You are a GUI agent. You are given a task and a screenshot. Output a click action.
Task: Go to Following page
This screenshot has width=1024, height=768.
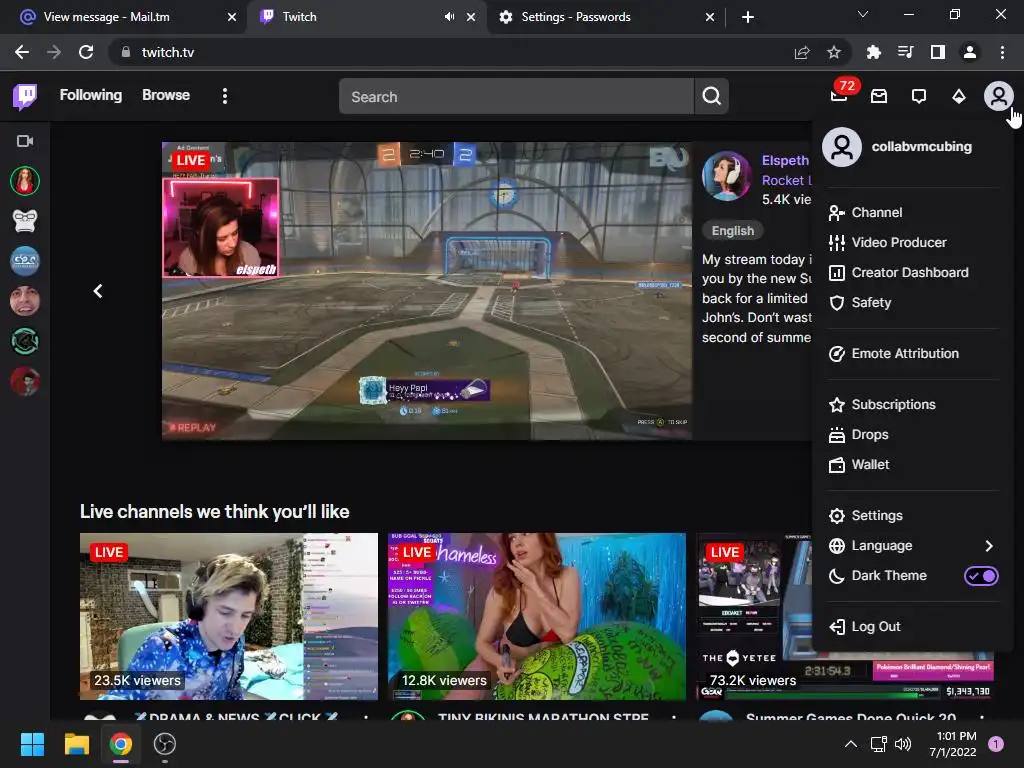coord(91,95)
